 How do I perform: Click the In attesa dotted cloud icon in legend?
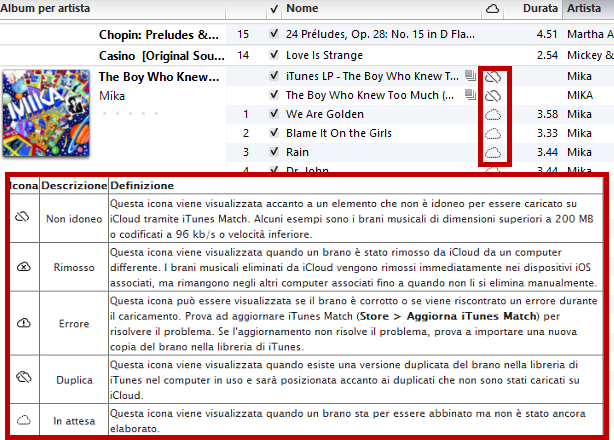click(24, 420)
